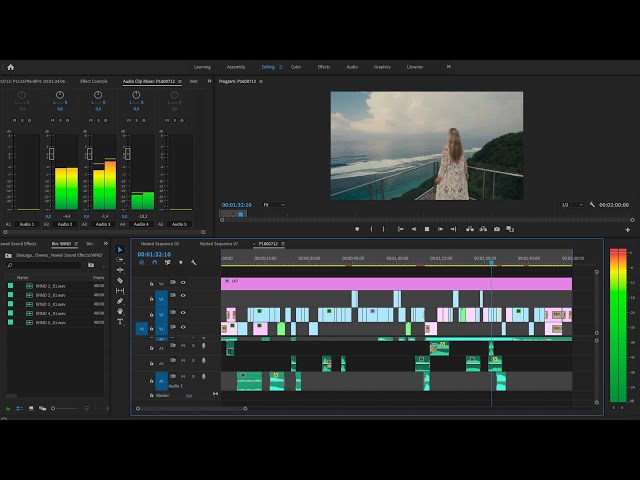The height and width of the screenshot is (480, 640).
Task: Select the Hand tool
Action: (x=120, y=311)
